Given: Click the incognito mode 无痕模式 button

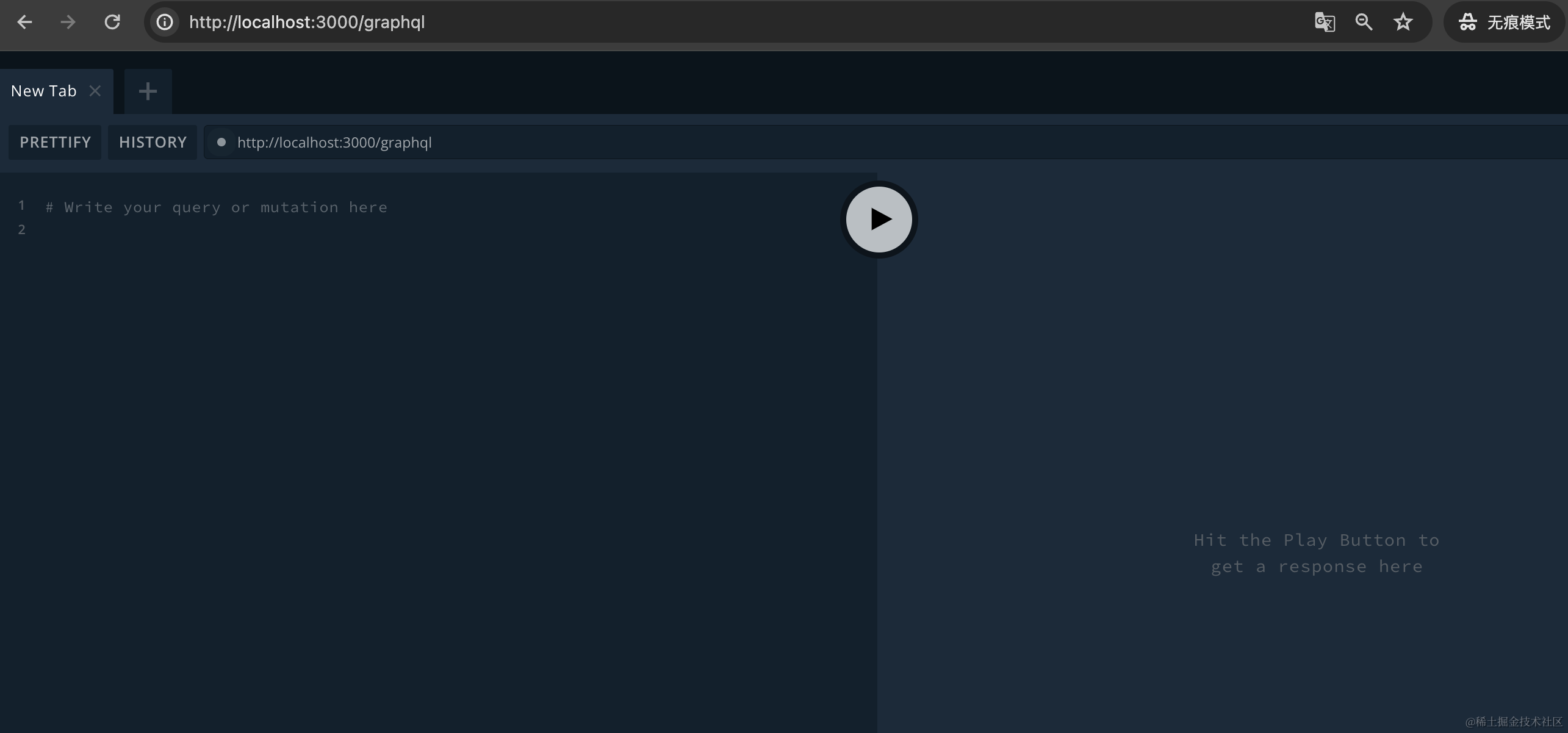Looking at the screenshot, I should [x=1505, y=23].
